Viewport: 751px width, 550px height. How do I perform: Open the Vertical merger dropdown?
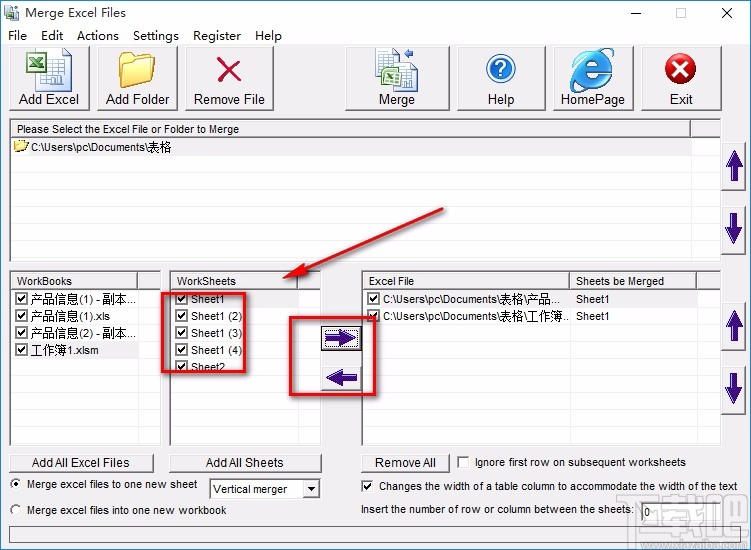(311, 489)
